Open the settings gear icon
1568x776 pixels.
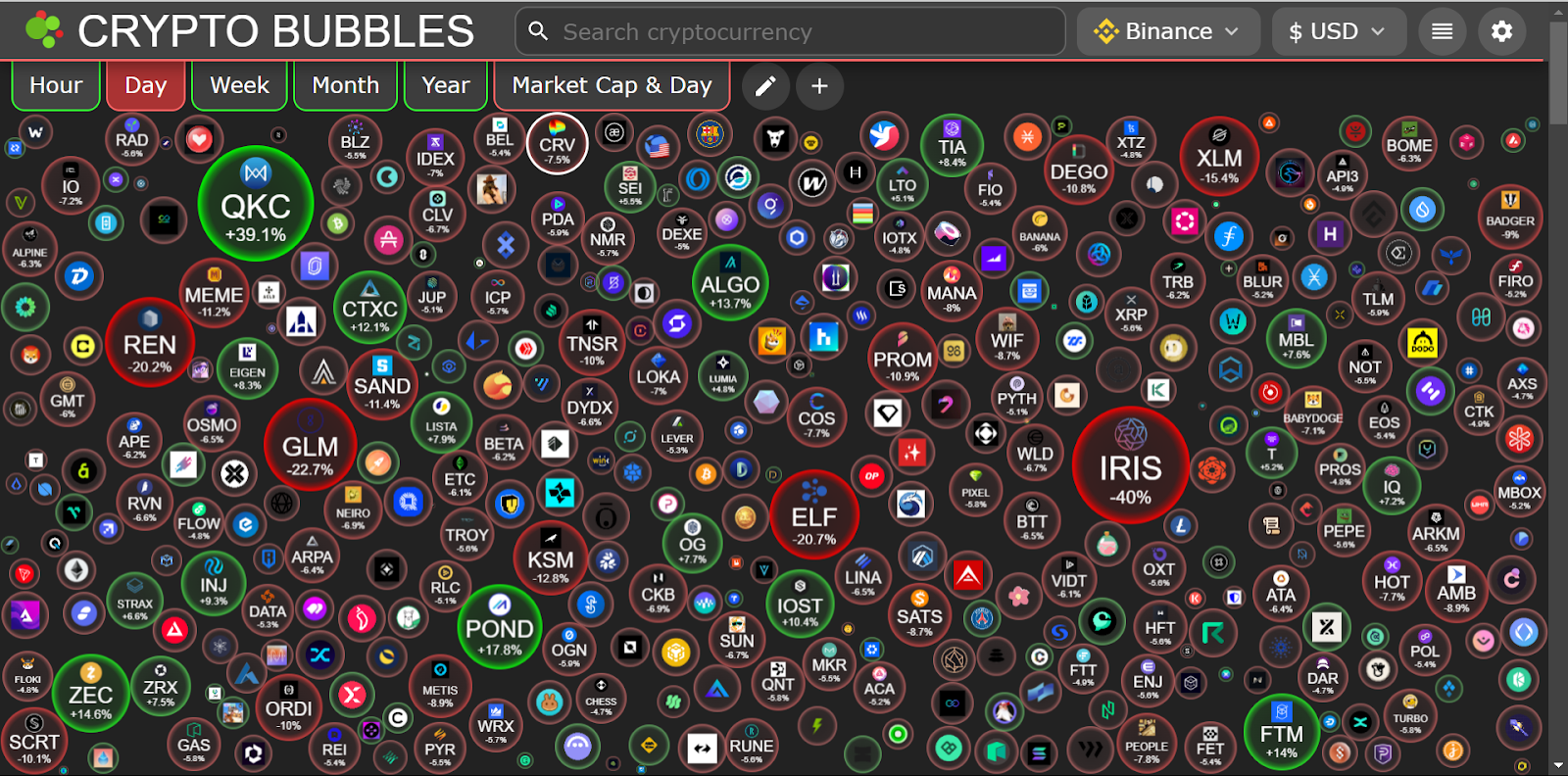coord(1501,31)
